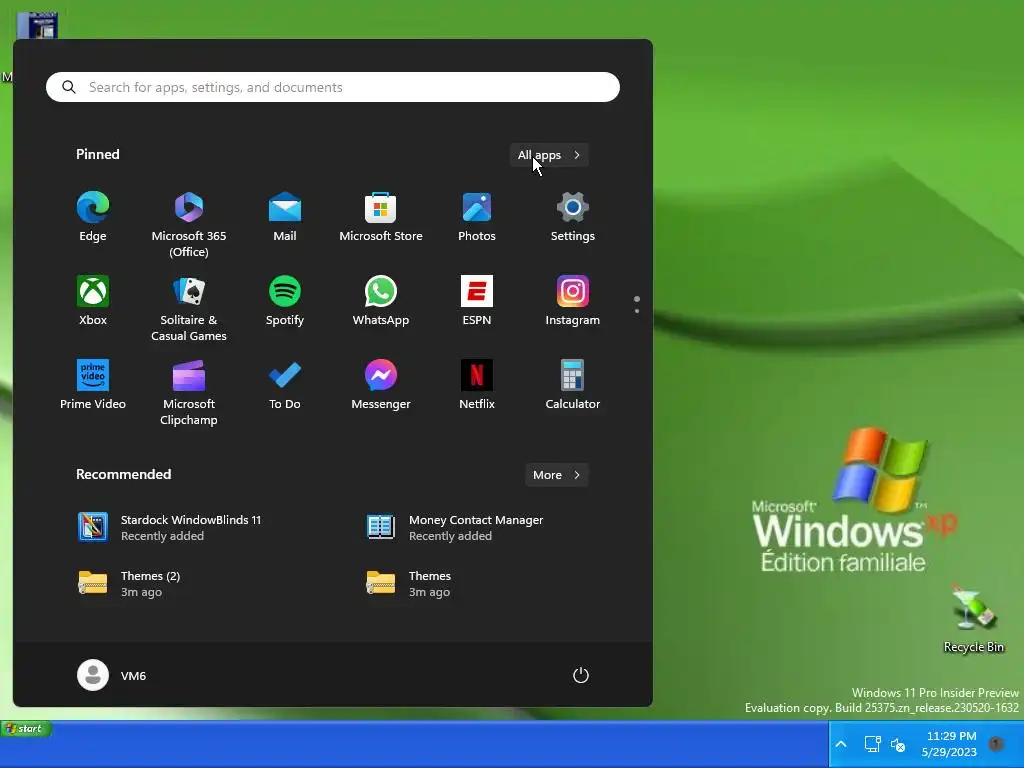Viewport: 1024px width, 768px height.
Task: Open the Edge browser
Action: [93, 217]
